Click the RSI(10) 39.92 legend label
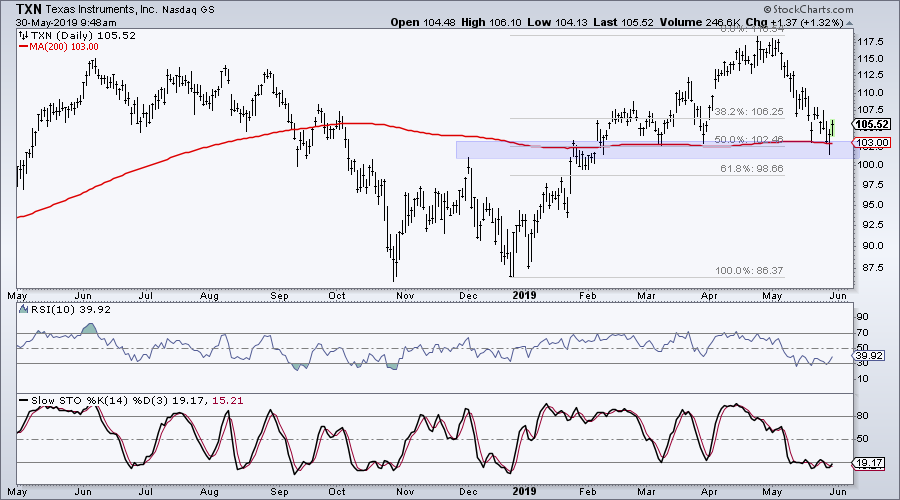The height and width of the screenshot is (500, 900). tap(71, 310)
